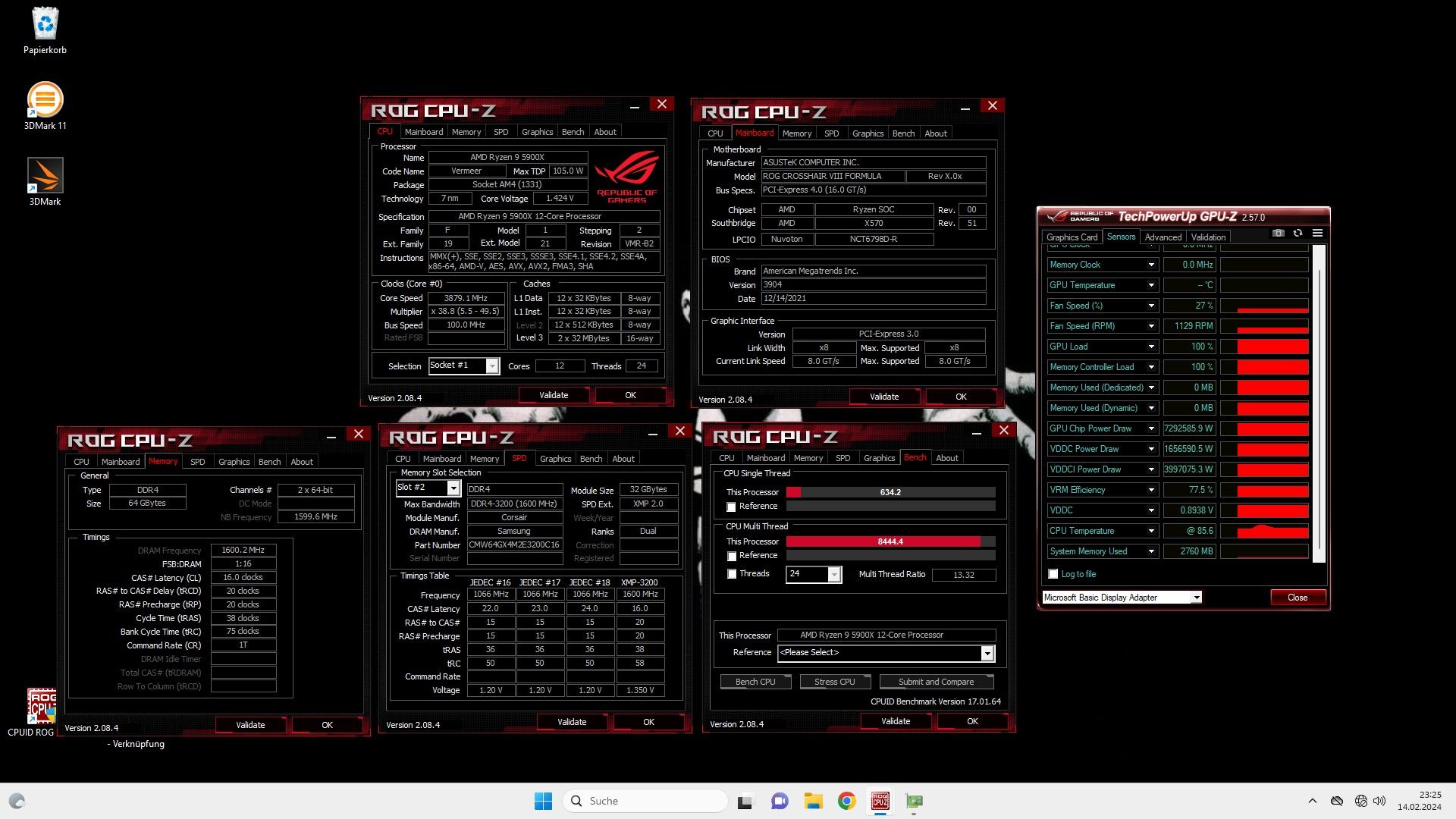Open the network globe tray icon
This screenshot has width=1456, height=819.
point(1361,801)
